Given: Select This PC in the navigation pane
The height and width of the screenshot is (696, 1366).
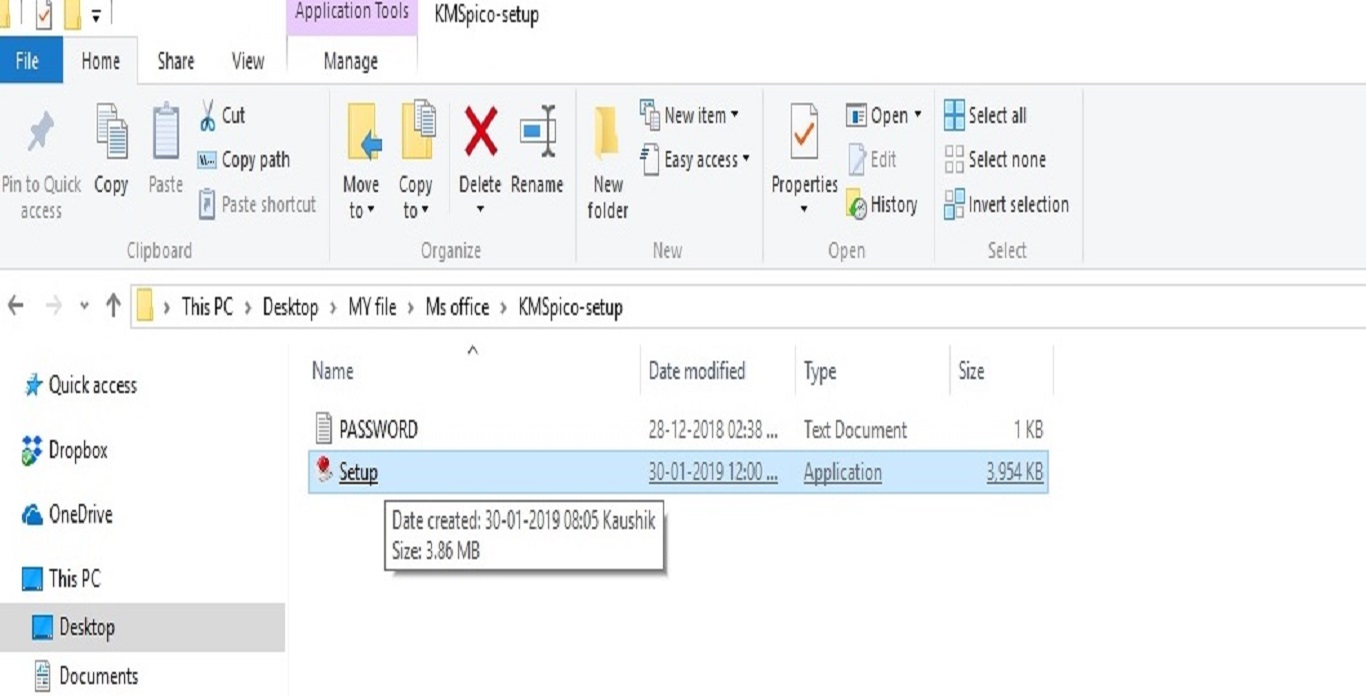Looking at the screenshot, I should 62,579.
